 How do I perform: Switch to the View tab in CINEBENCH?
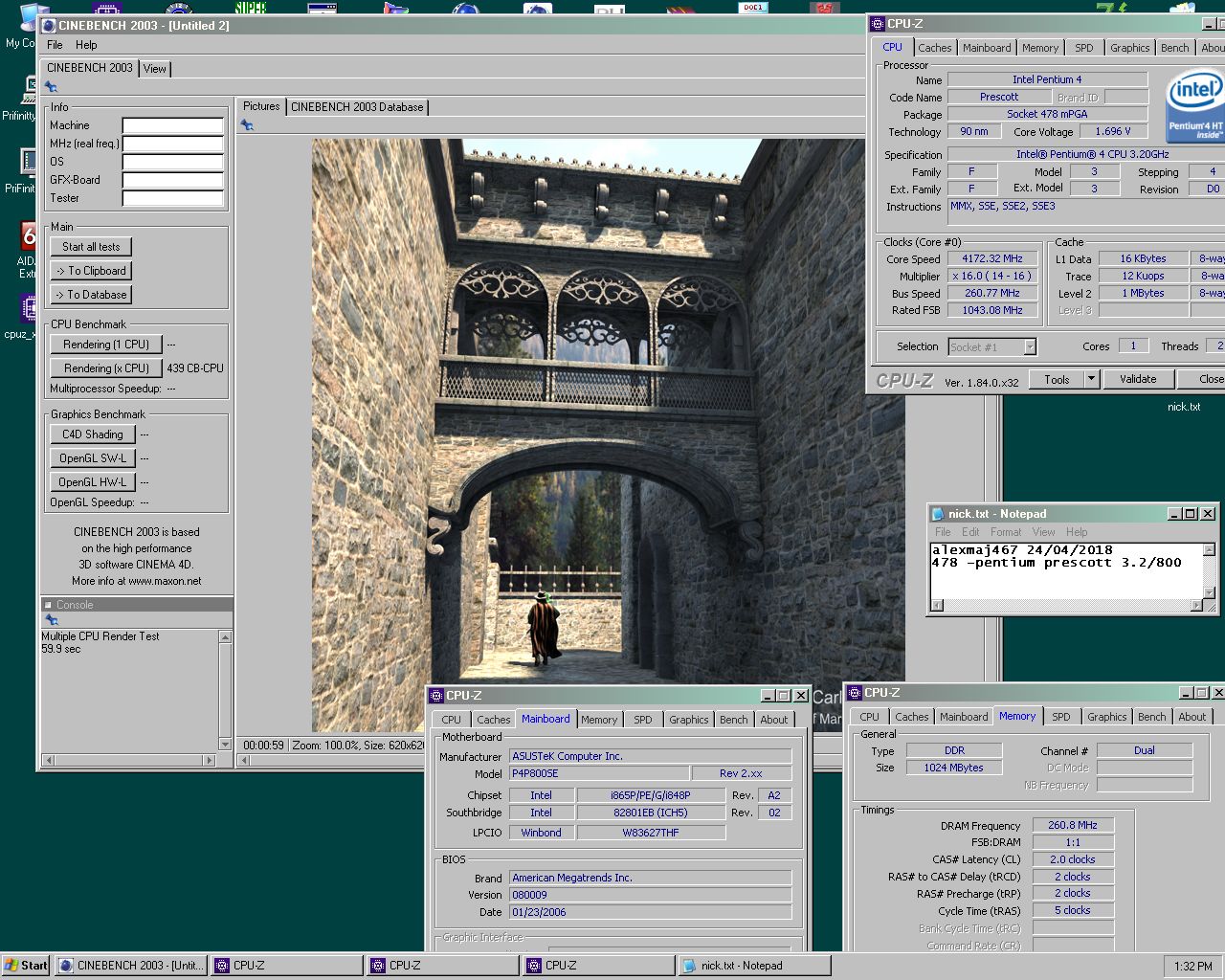pyautogui.click(x=155, y=69)
